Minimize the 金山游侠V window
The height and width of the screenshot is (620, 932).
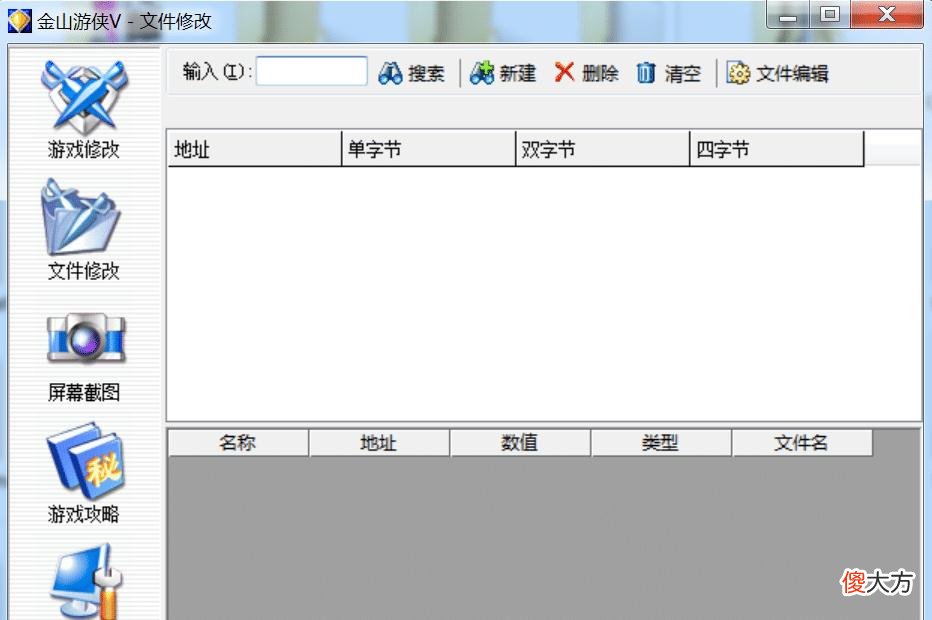788,14
